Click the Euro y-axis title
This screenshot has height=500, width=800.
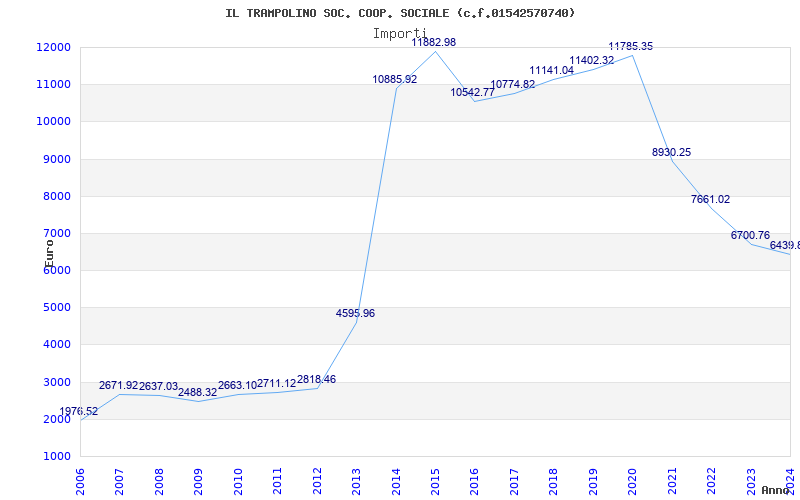pos(49,254)
